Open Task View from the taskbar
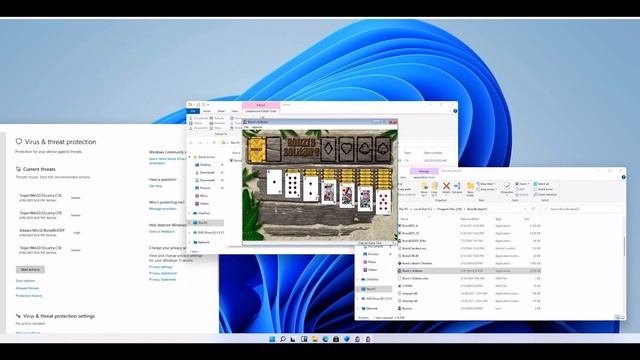 (293, 339)
